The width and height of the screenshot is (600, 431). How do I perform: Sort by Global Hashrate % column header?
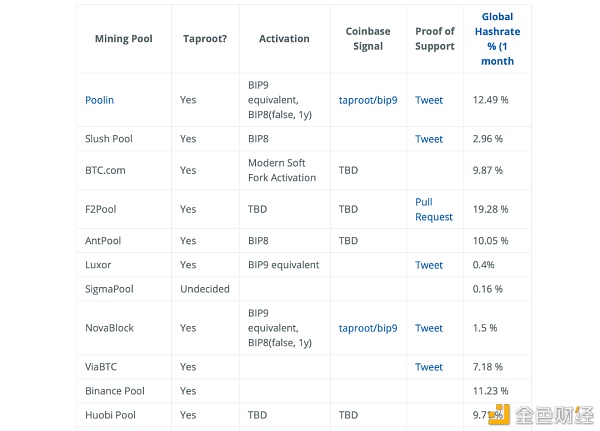(x=497, y=39)
